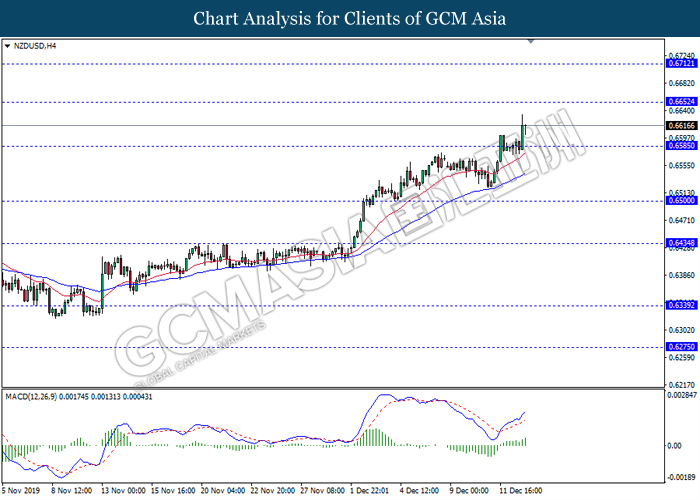Click the 0.66524 price level label

coord(681,102)
